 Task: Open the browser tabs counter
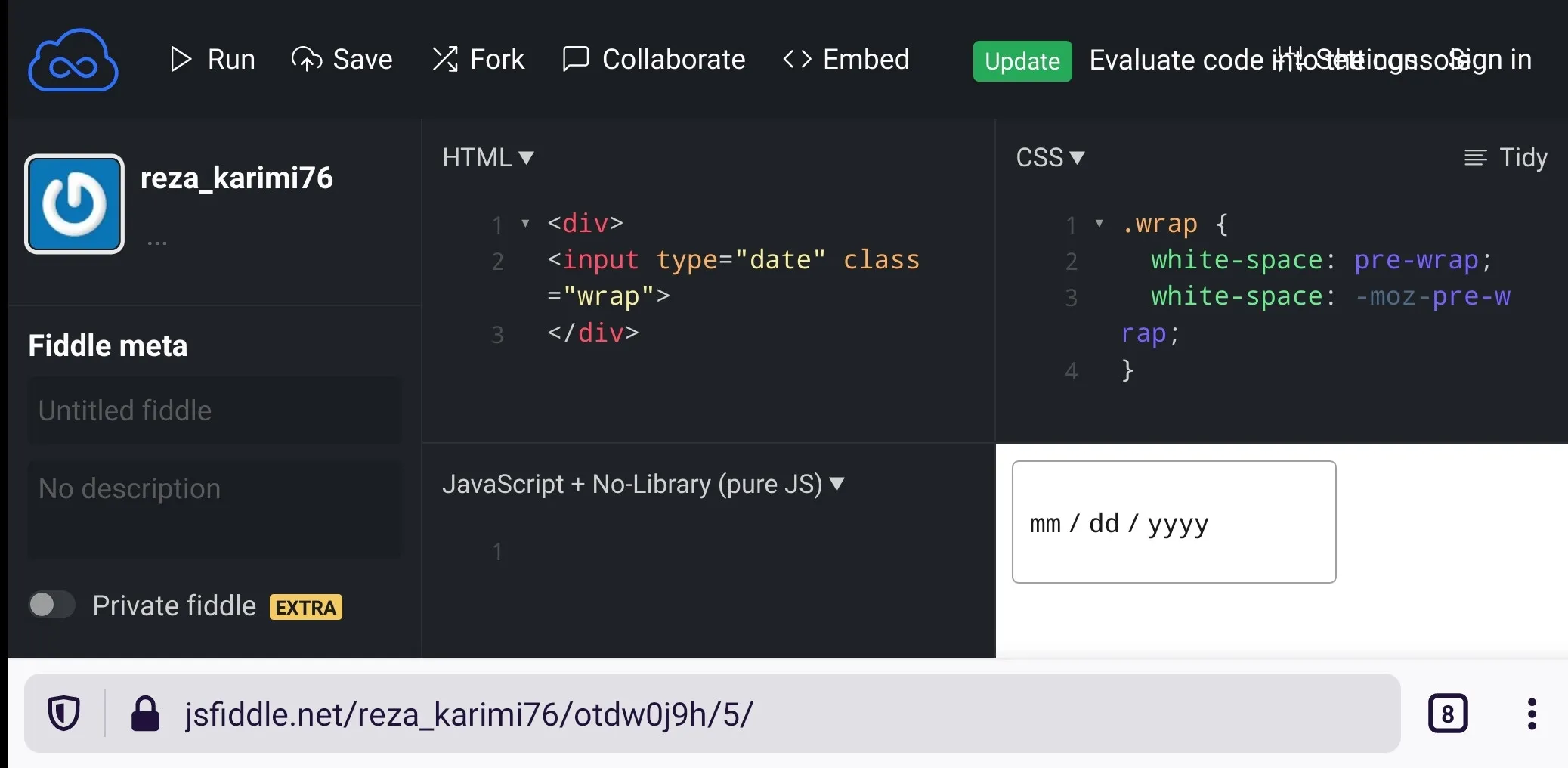(1448, 714)
